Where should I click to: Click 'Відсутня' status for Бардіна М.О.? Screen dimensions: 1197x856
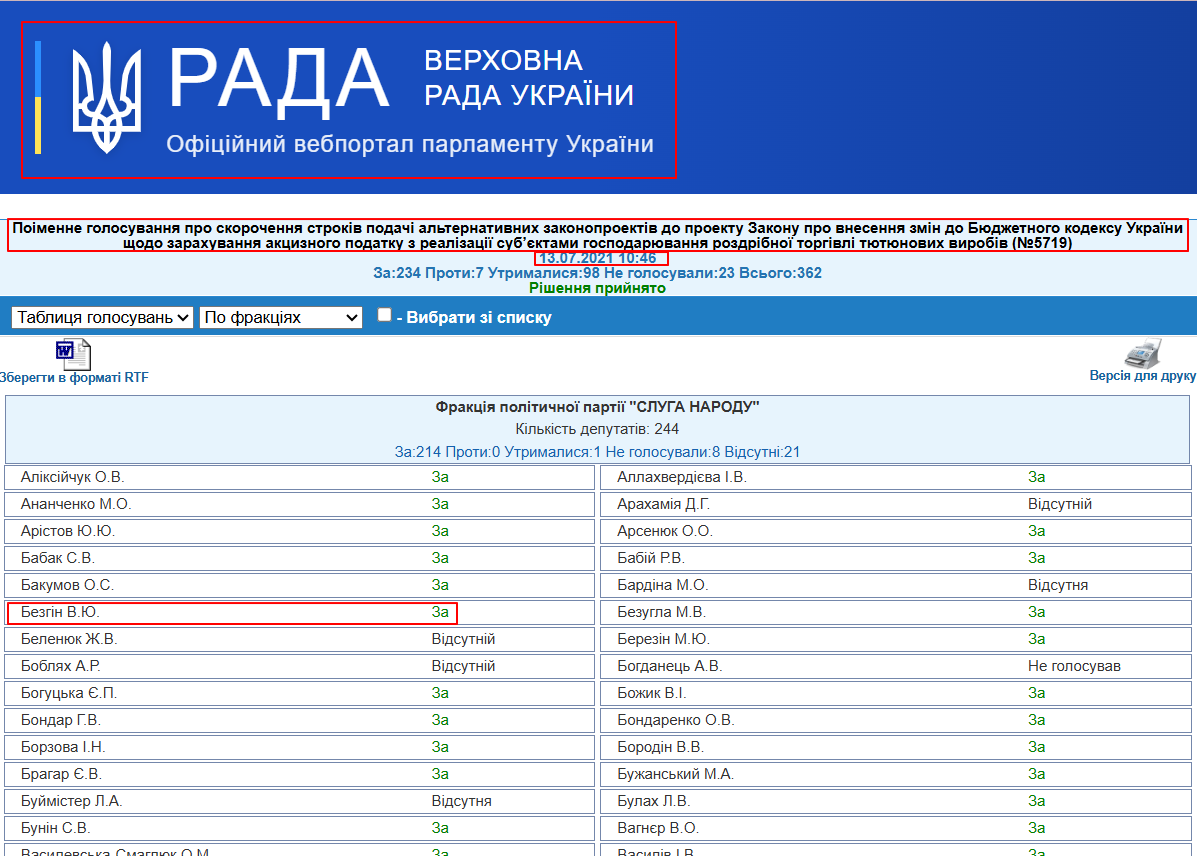coord(1057,585)
